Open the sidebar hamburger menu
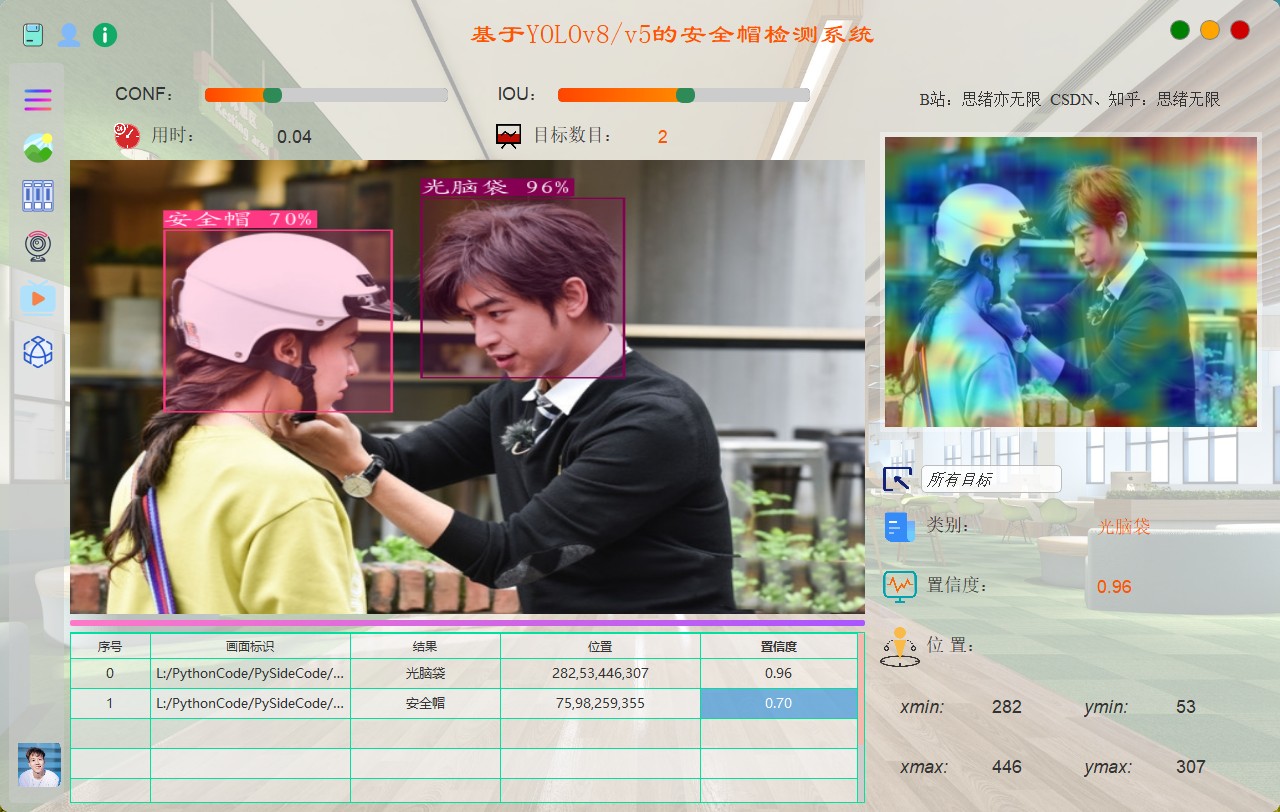1280x812 pixels. 38,100
